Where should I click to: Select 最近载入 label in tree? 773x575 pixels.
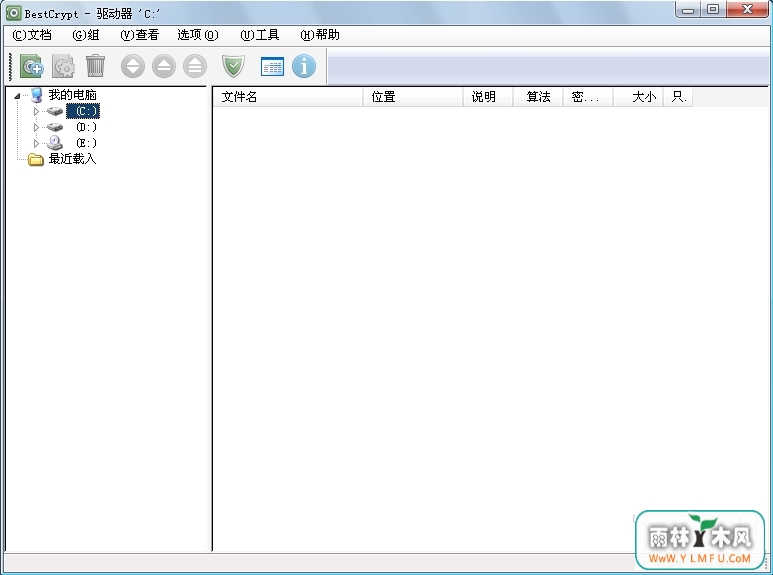[x=72, y=159]
